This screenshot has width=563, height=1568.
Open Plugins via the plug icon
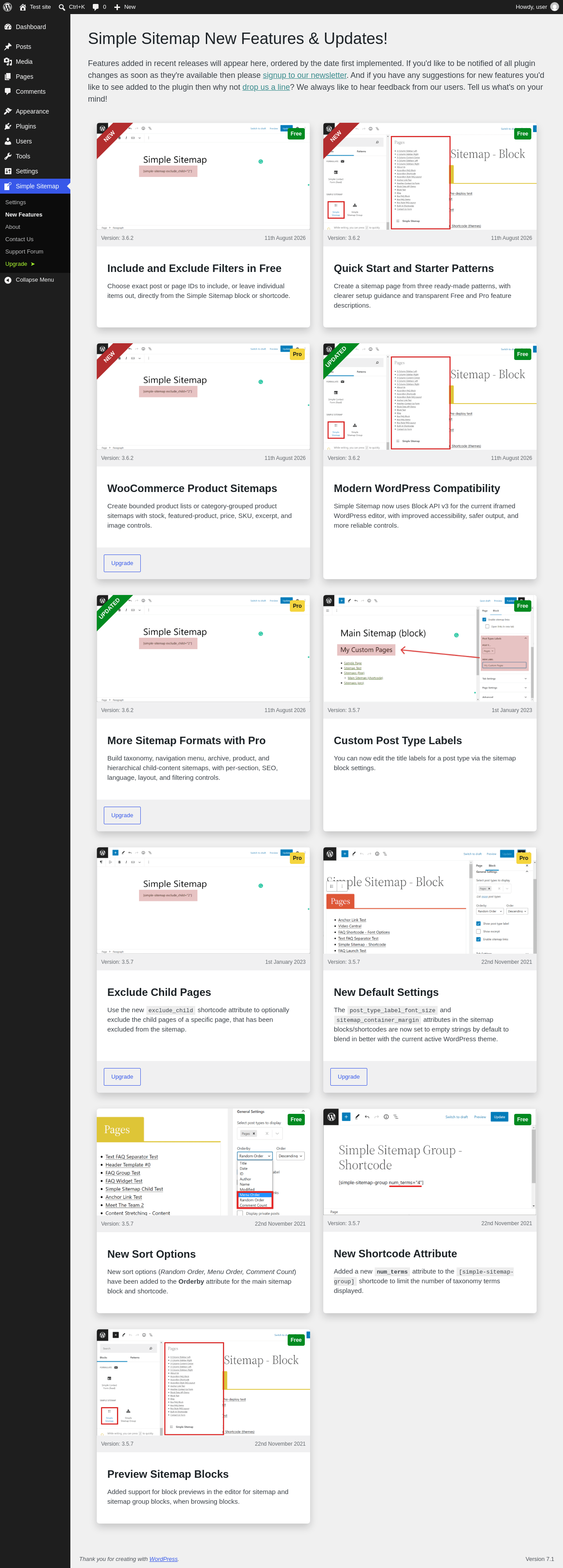coord(8,126)
